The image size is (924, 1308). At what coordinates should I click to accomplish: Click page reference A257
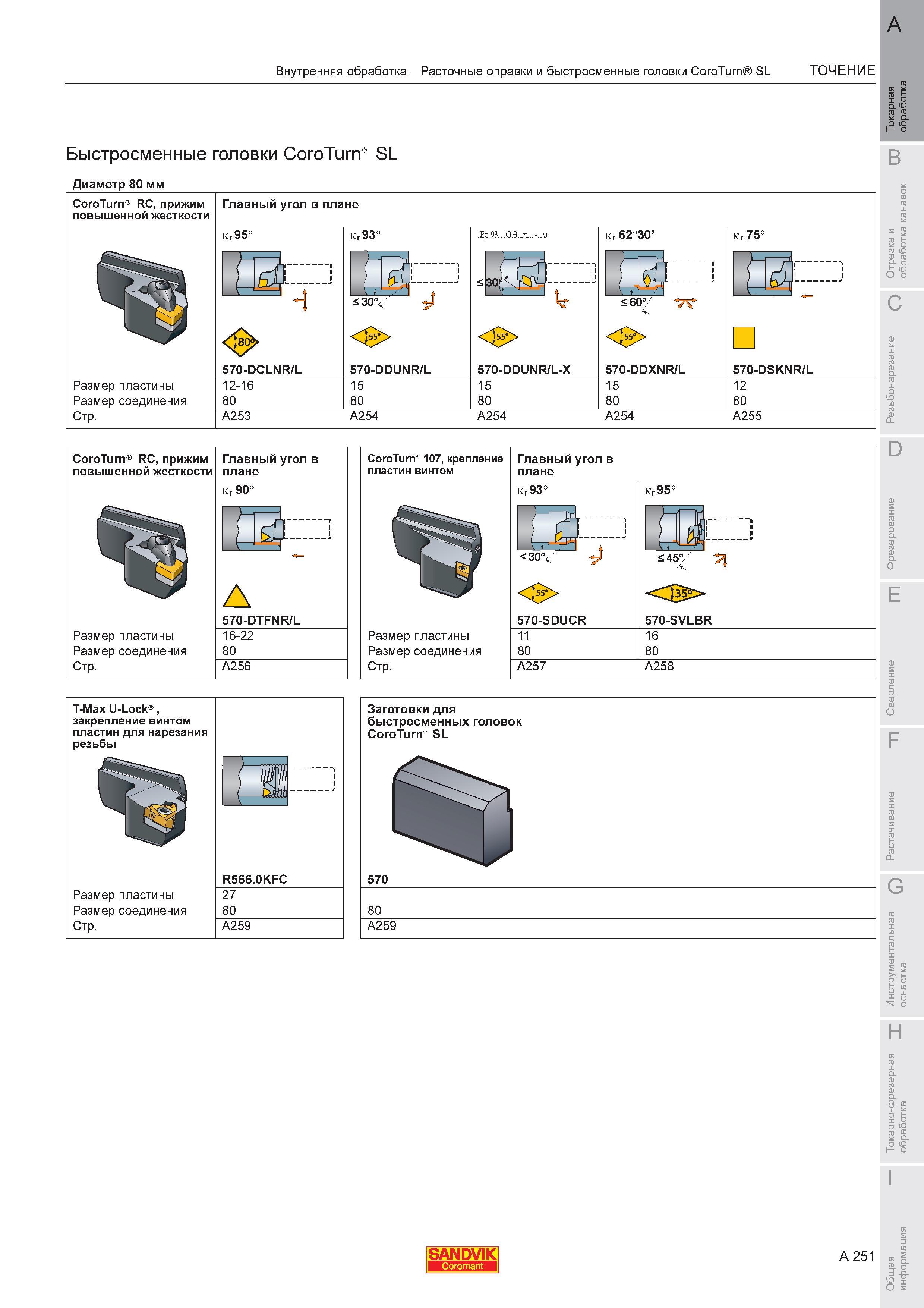[531, 666]
